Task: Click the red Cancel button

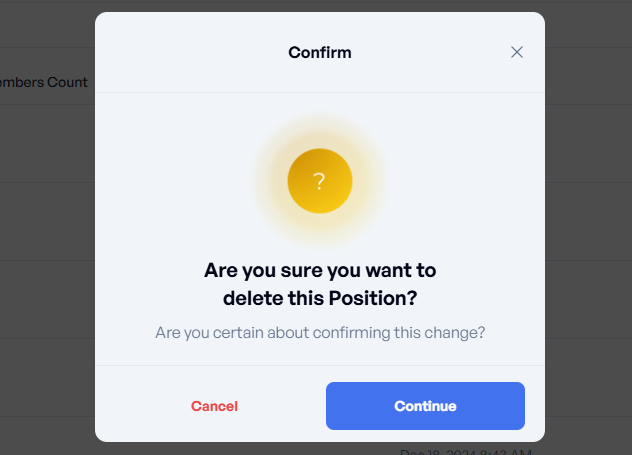Action: click(x=214, y=406)
